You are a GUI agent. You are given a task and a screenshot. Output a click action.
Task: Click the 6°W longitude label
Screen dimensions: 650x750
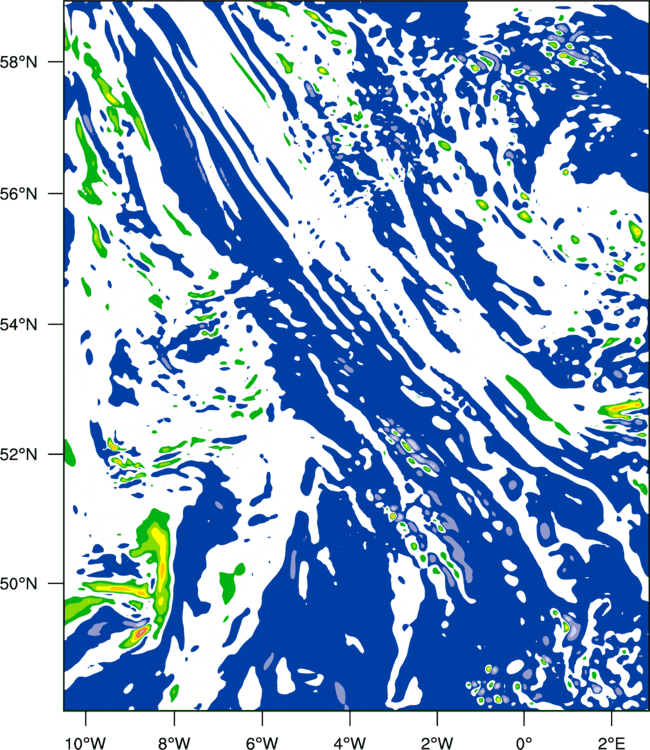[x=262, y=742]
